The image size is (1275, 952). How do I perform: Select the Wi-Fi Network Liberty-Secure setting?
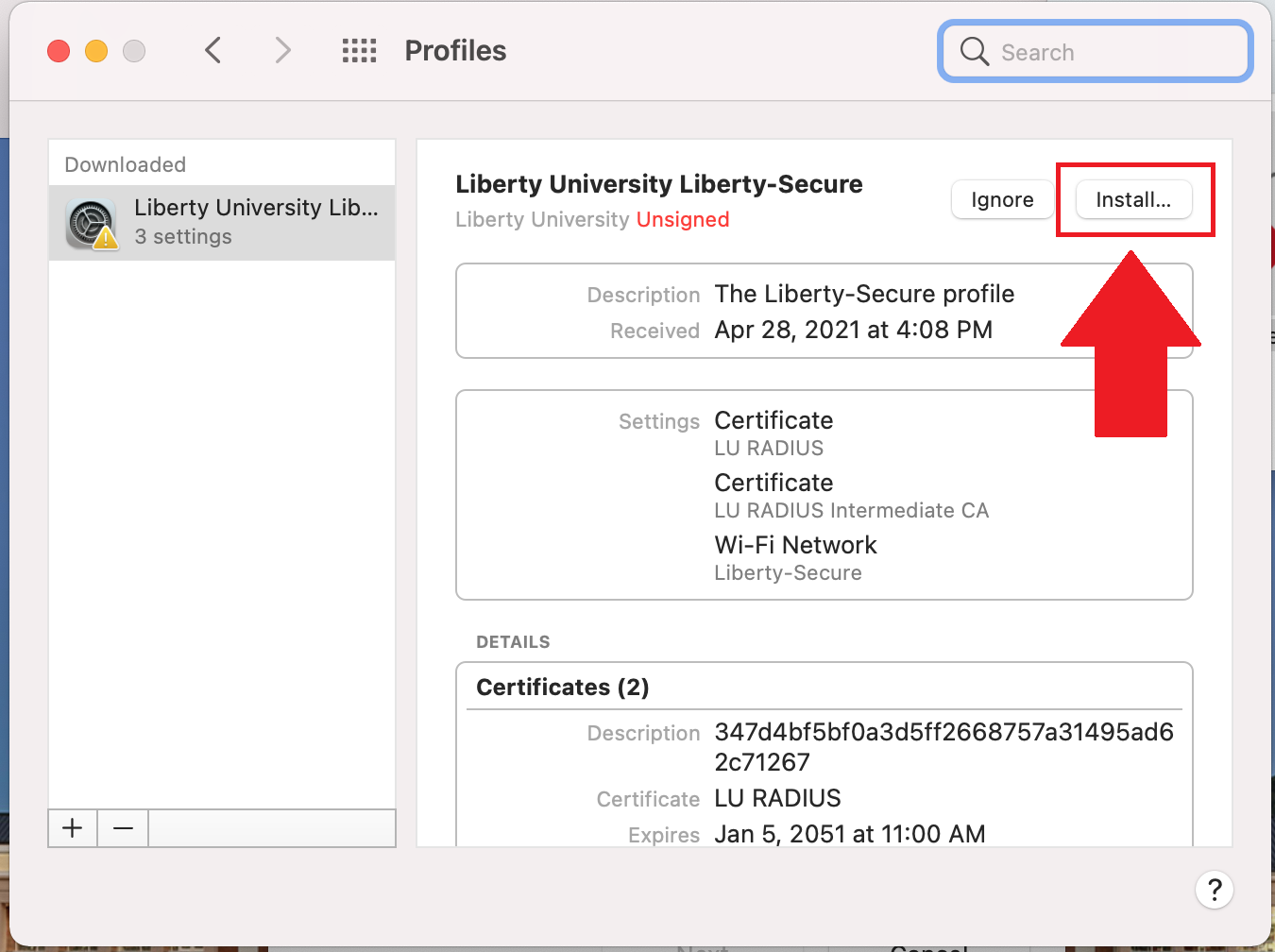coord(795,557)
